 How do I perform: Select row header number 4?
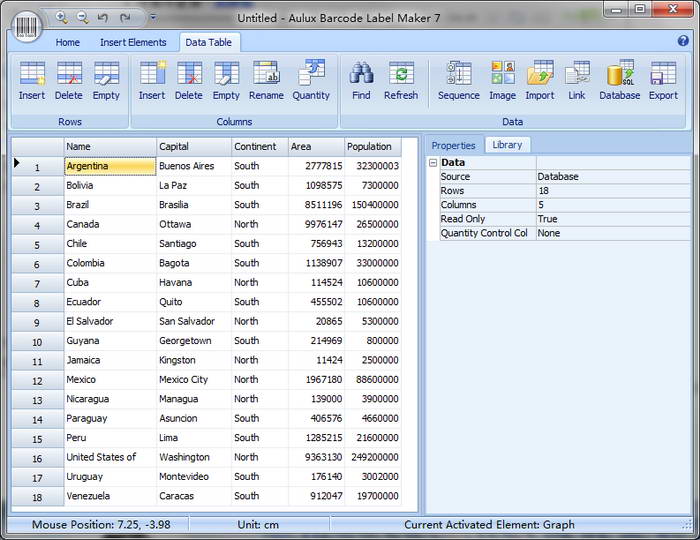click(38, 225)
